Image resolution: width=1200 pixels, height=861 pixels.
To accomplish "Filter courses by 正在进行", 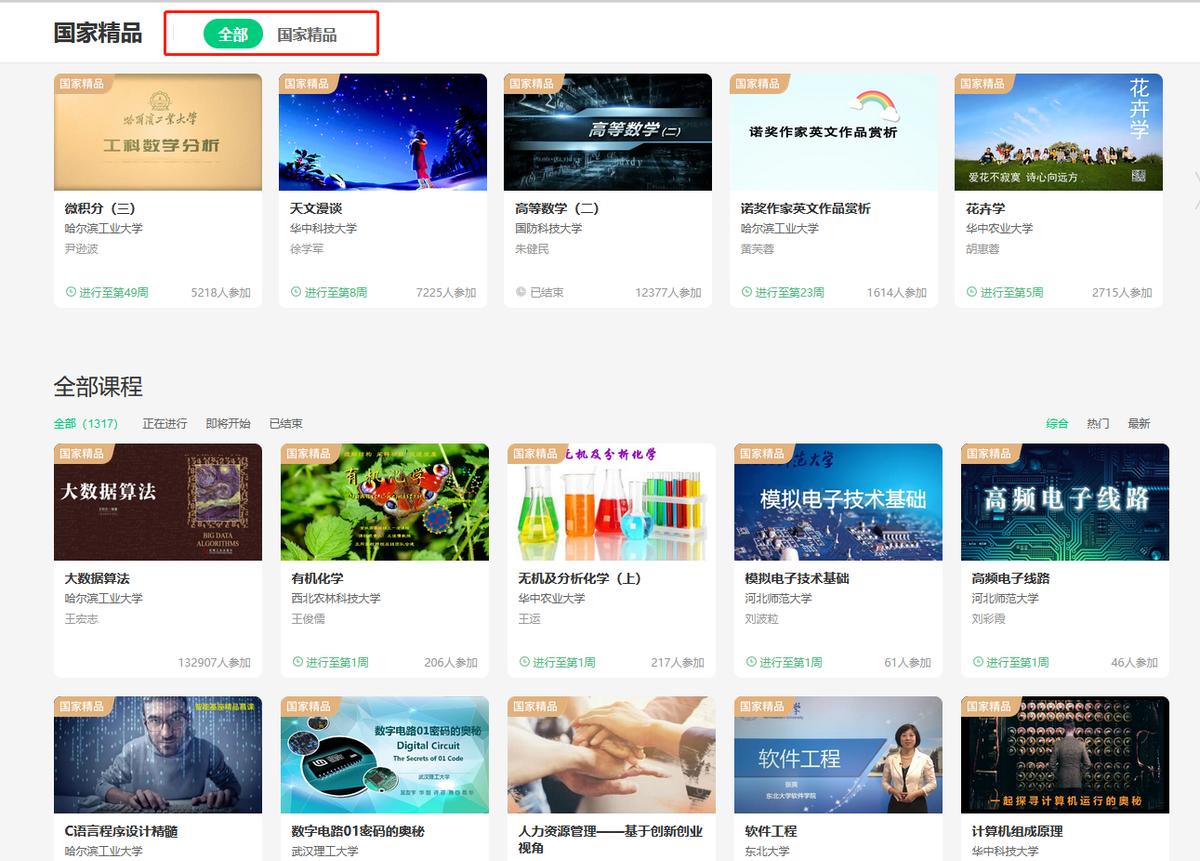I will 168,423.
